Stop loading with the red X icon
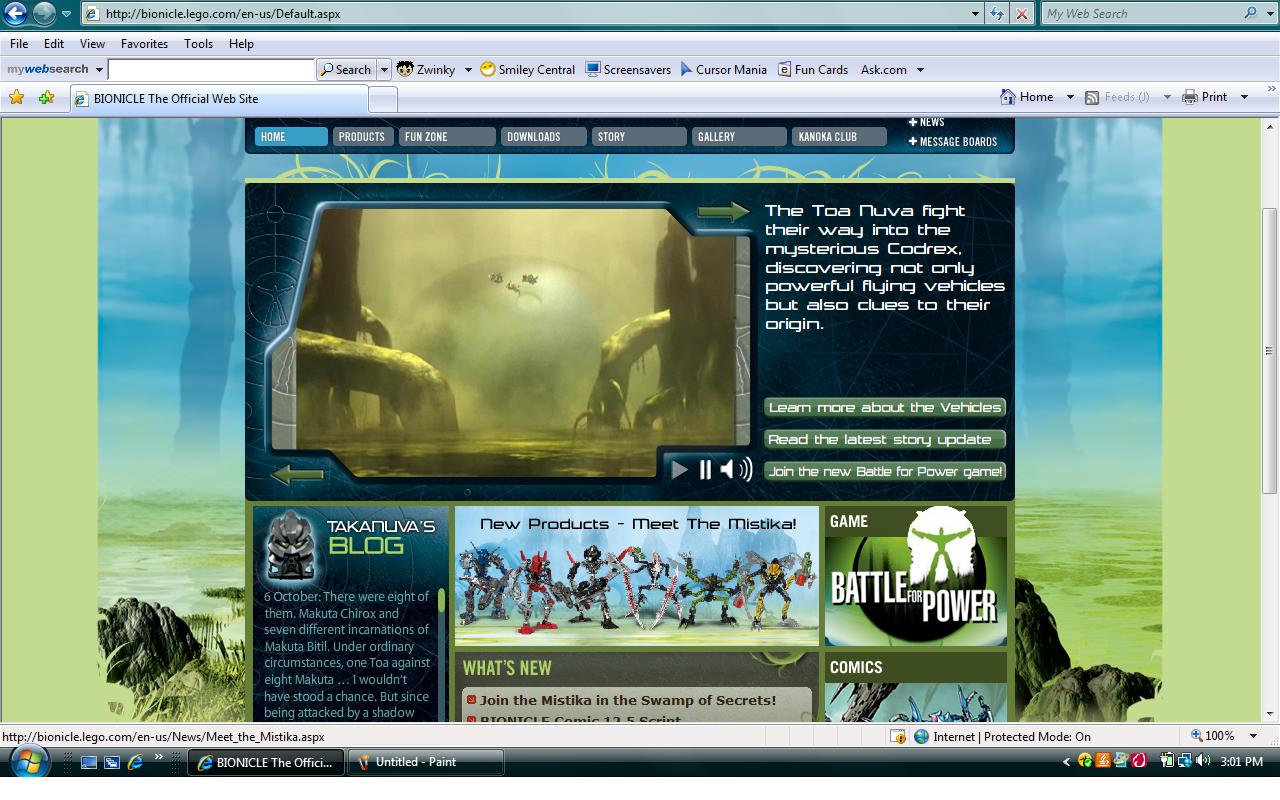The image size is (1280, 800). [1021, 14]
